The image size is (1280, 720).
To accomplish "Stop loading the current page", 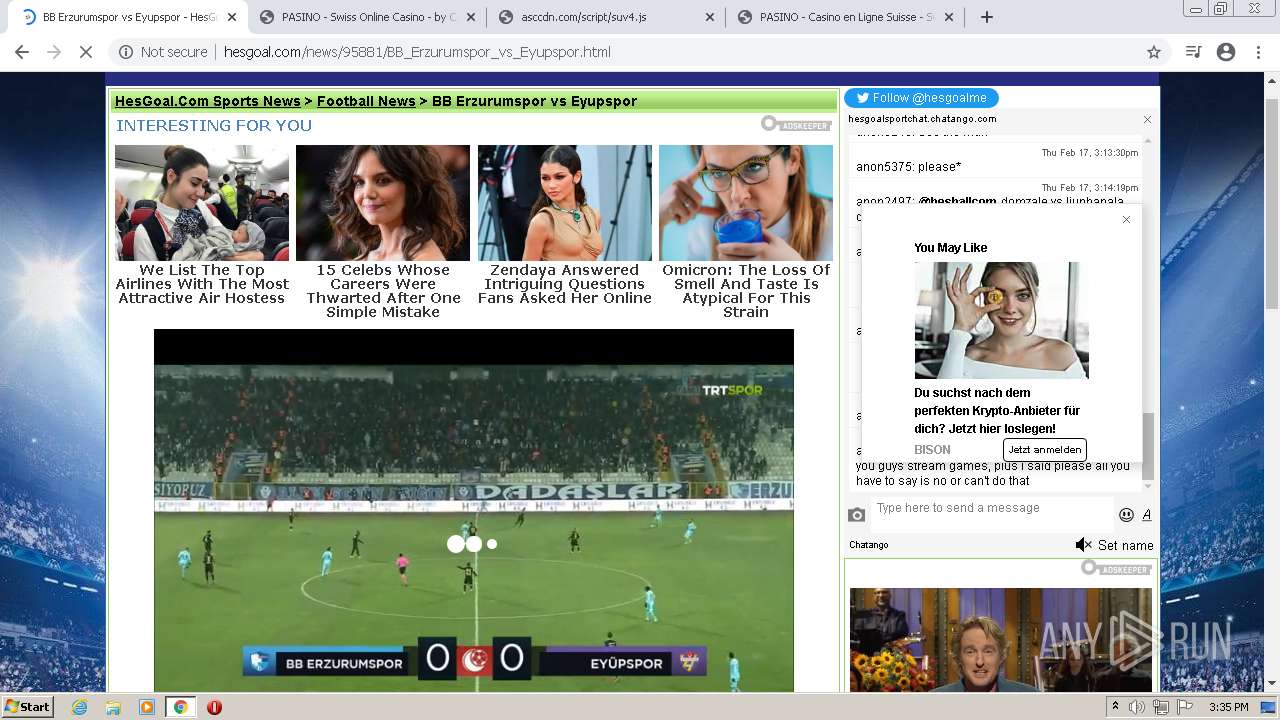I will click(x=86, y=52).
